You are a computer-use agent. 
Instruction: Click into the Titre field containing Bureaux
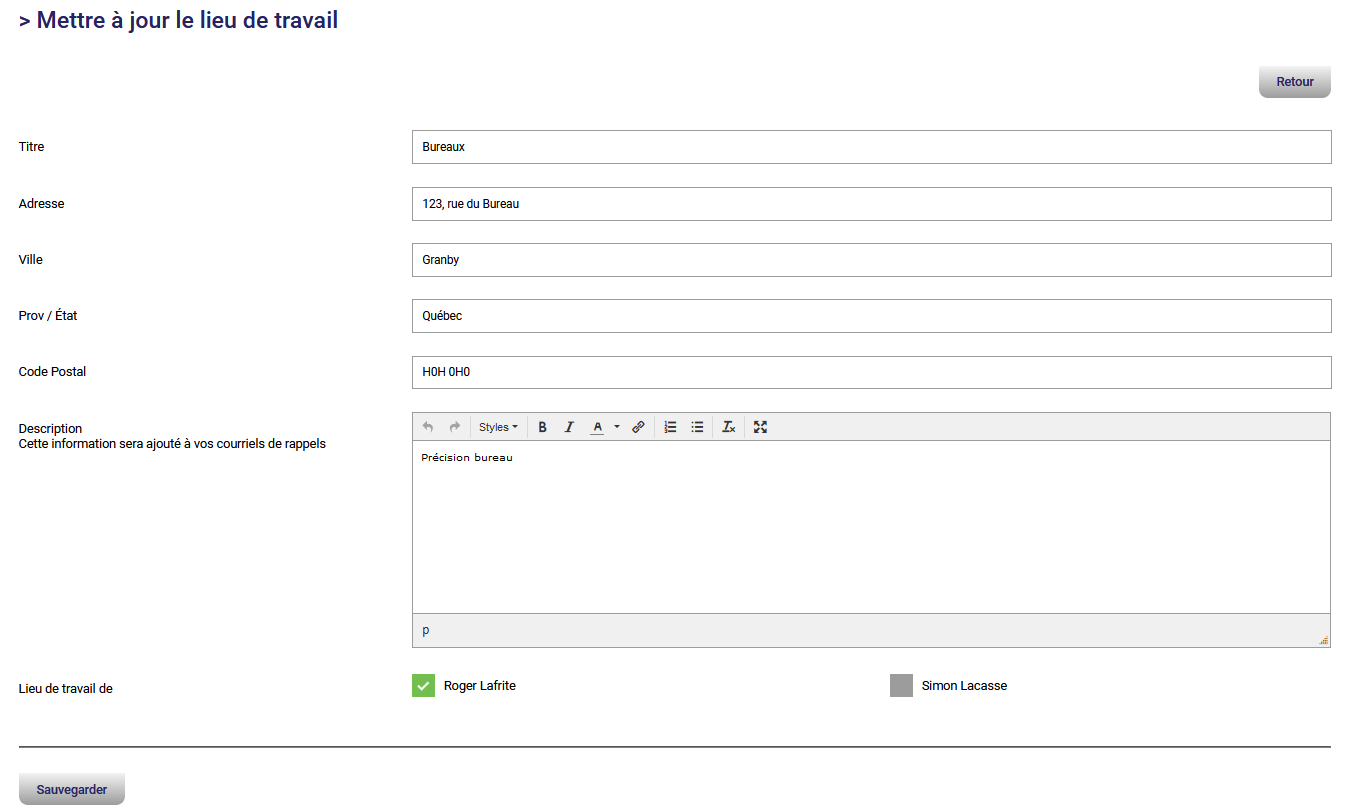point(870,147)
